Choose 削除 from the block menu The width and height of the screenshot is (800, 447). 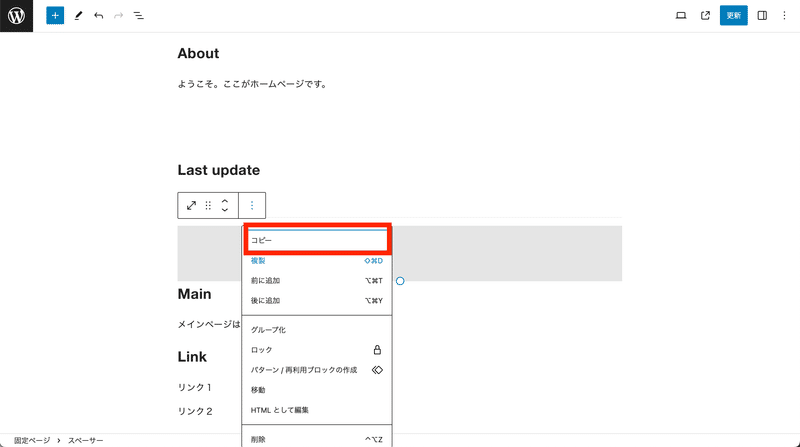[x=317, y=439]
